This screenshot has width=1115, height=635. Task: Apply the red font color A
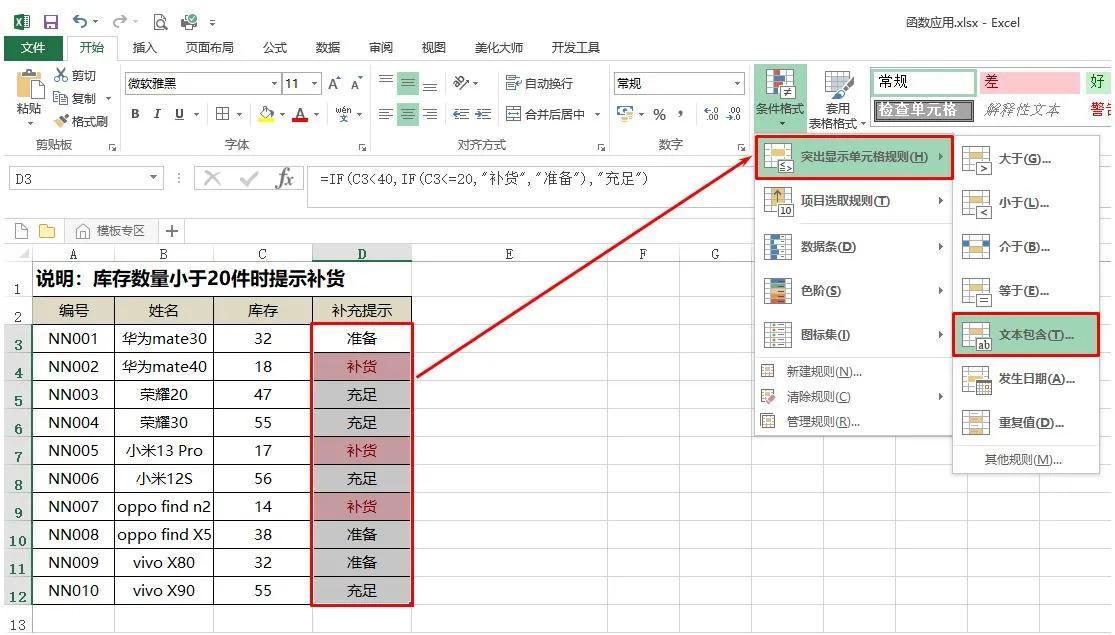pyautogui.click(x=300, y=114)
